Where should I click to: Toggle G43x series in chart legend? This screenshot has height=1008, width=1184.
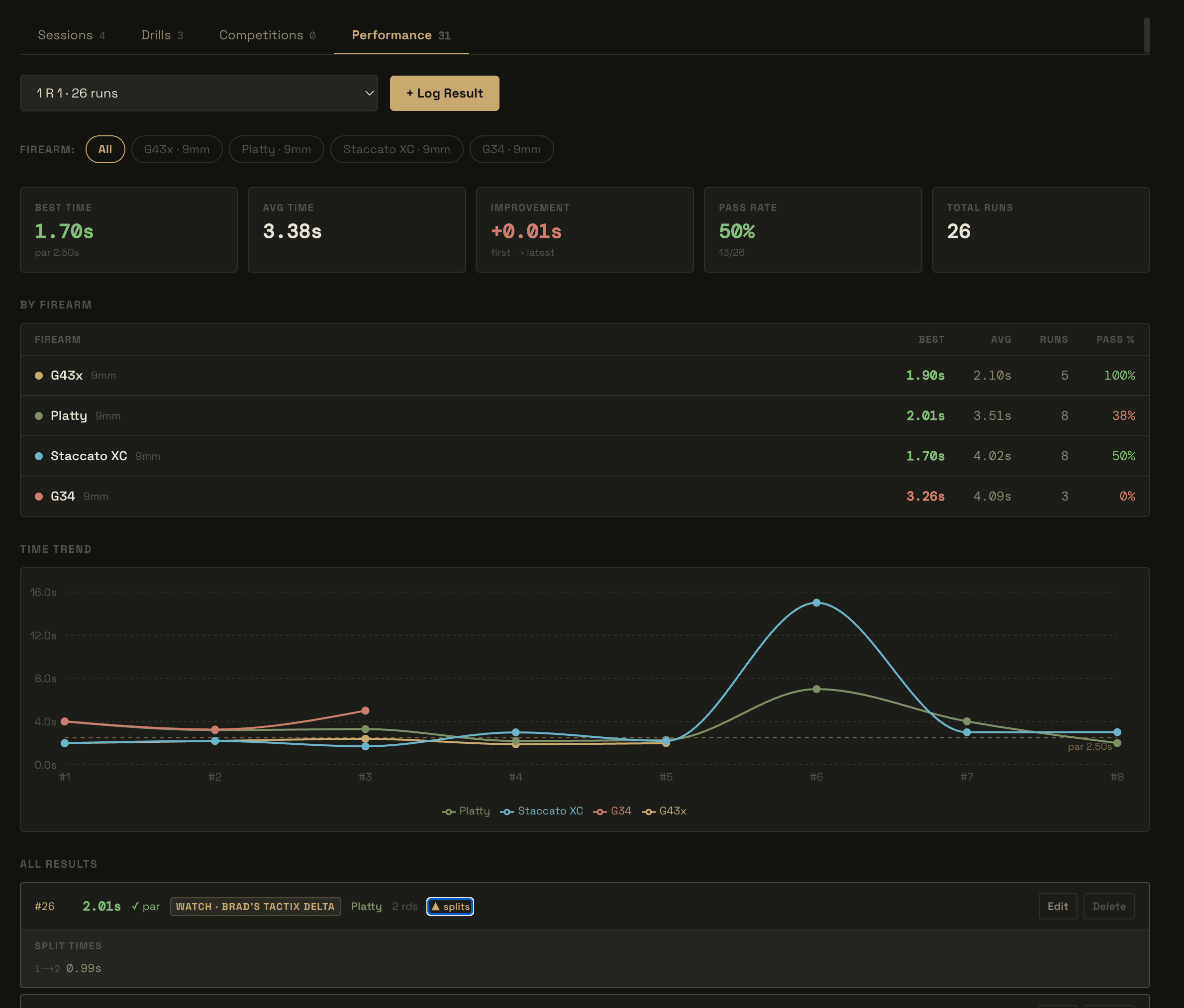click(x=664, y=811)
